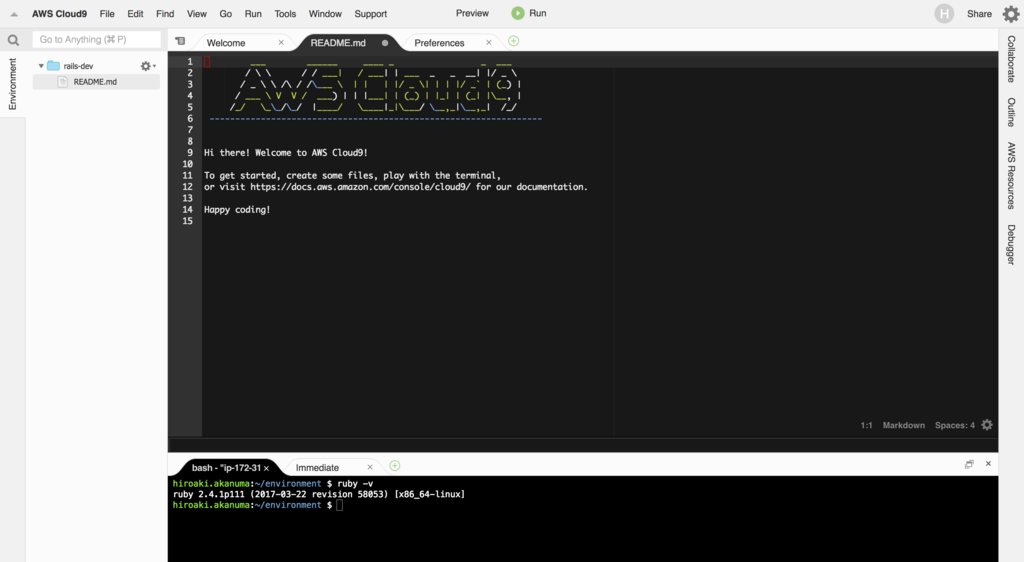1024x562 pixels.
Task: Open the Spaces: 4 indentation selector
Action: pos(954,425)
